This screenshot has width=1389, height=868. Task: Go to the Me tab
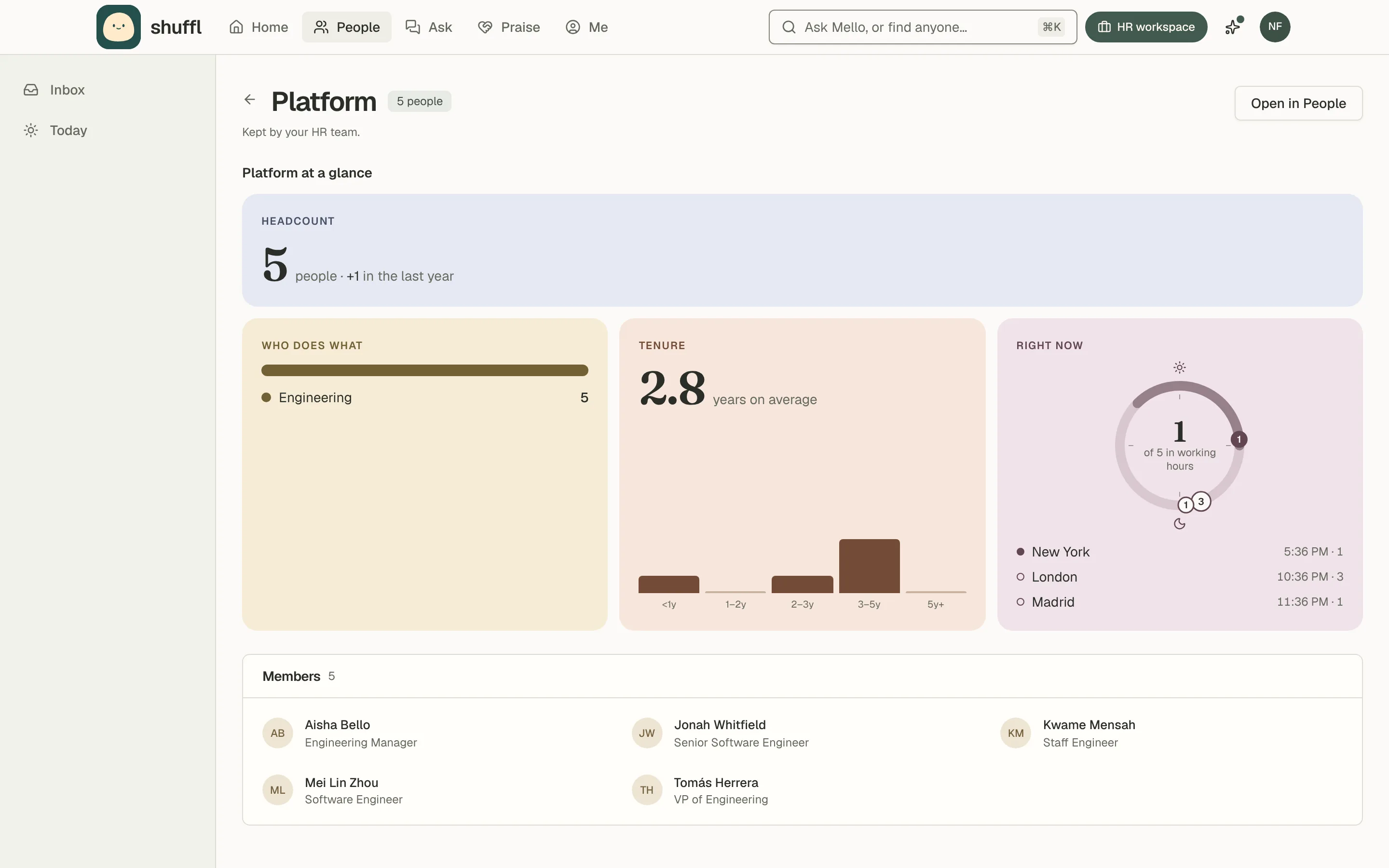click(586, 27)
